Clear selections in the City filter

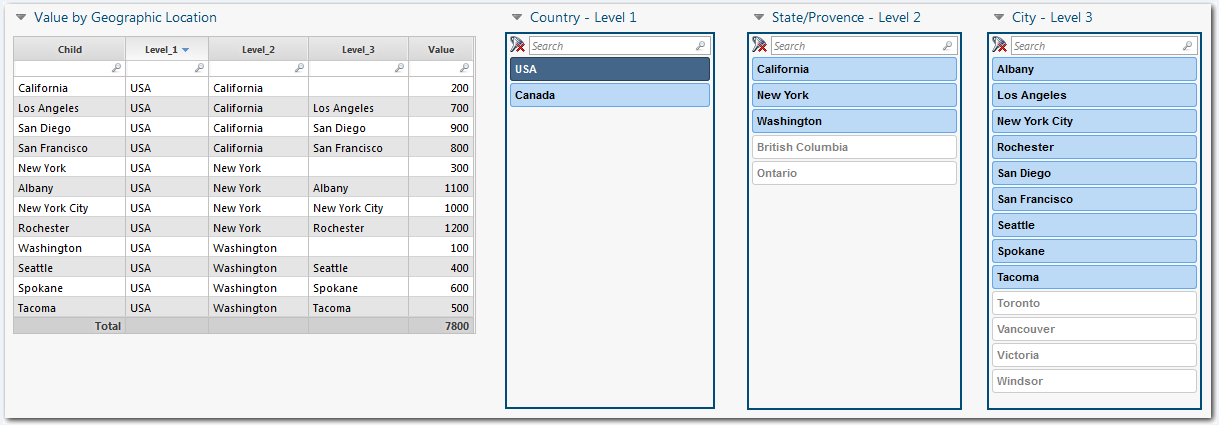tap(999, 45)
